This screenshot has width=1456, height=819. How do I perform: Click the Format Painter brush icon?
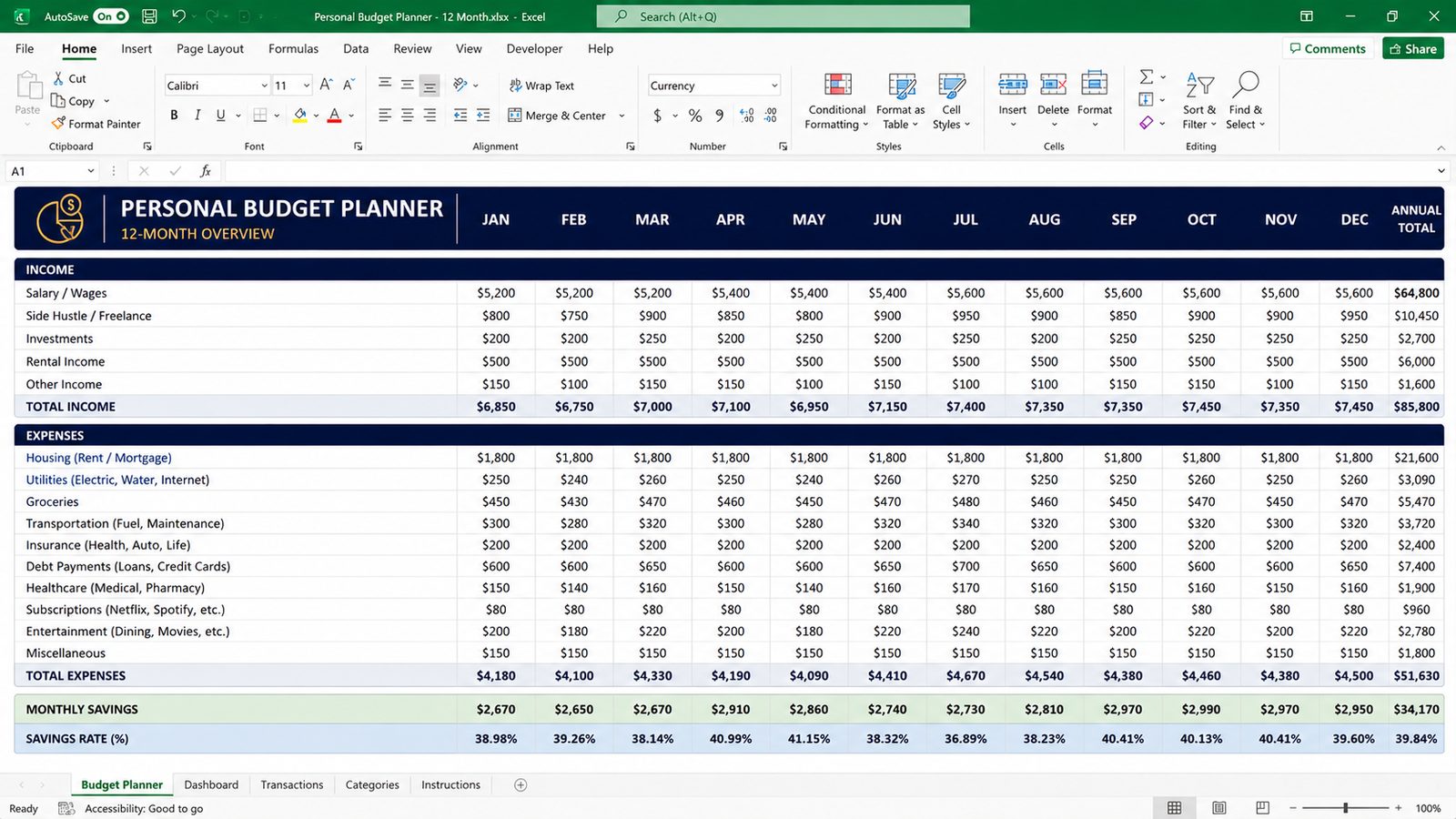58,124
